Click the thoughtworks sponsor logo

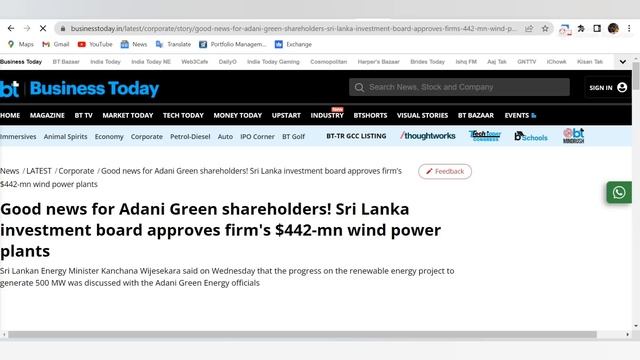pyautogui.click(x=427, y=136)
